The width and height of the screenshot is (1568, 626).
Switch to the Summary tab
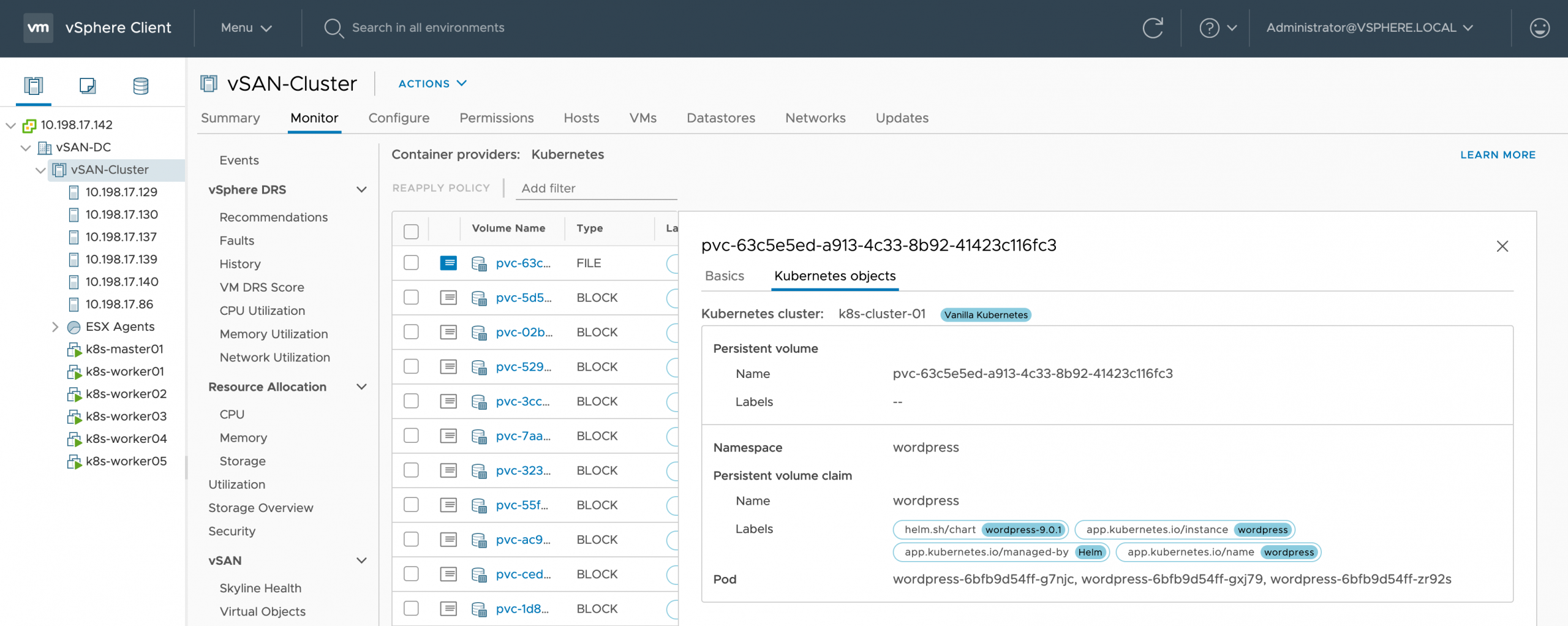pyautogui.click(x=230, y=118)
